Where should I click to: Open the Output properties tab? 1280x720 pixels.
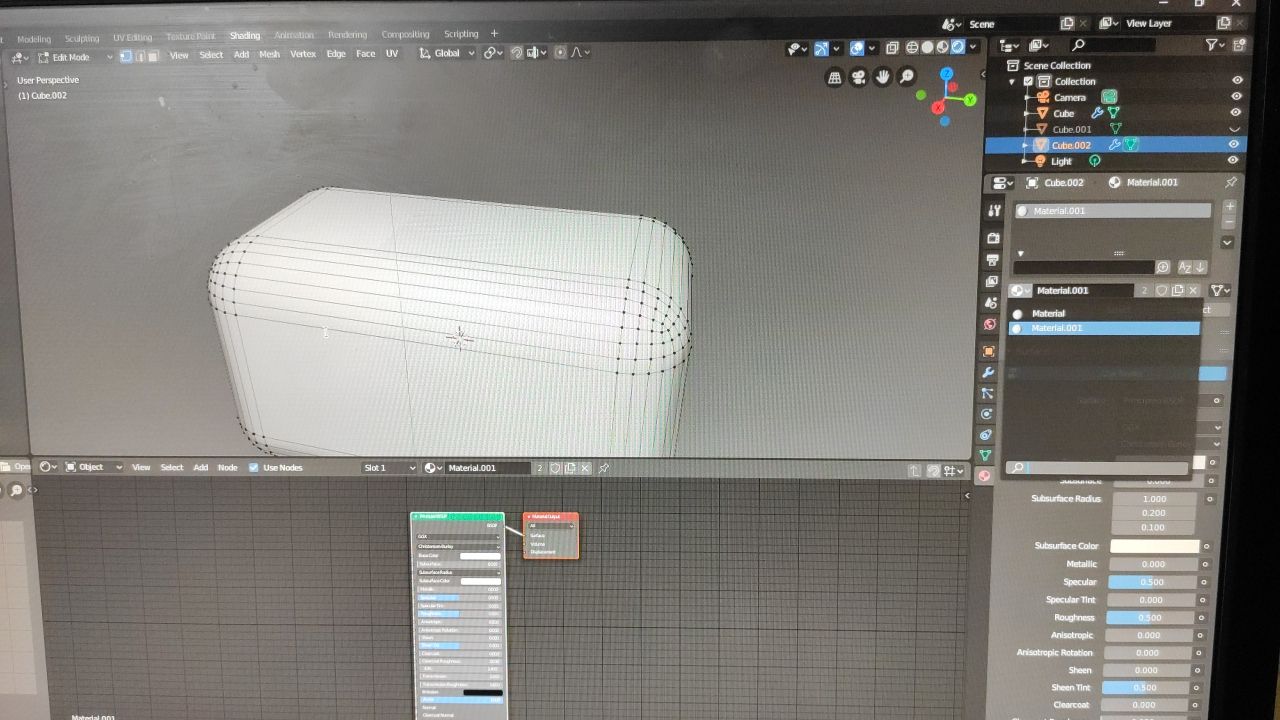(993, 260)
